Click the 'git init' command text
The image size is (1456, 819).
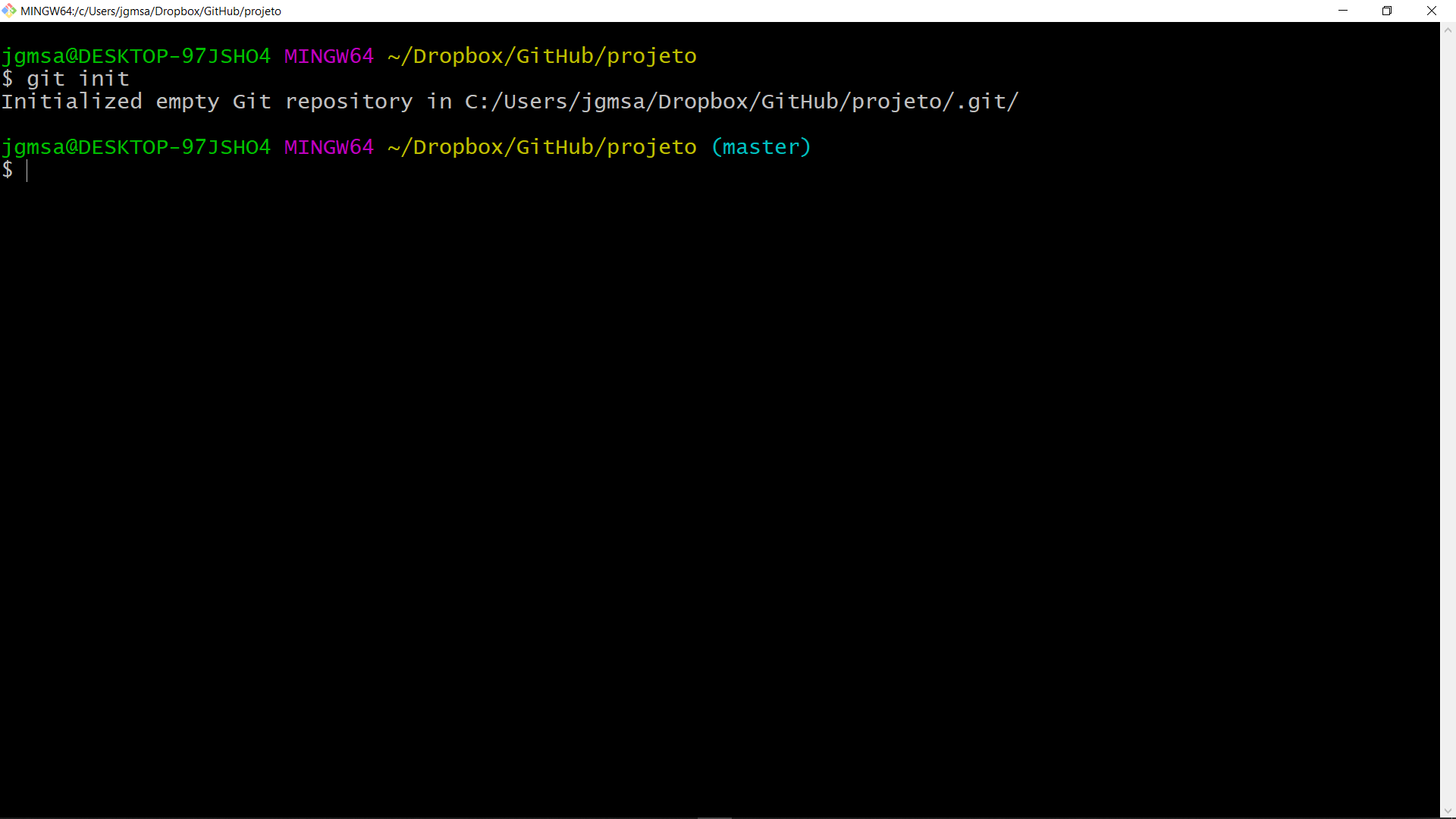point(78,79)
